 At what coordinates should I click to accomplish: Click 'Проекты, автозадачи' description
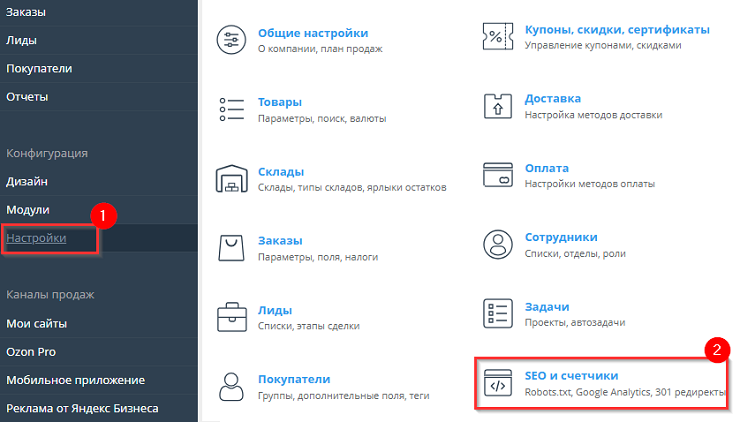click(575, 323)
